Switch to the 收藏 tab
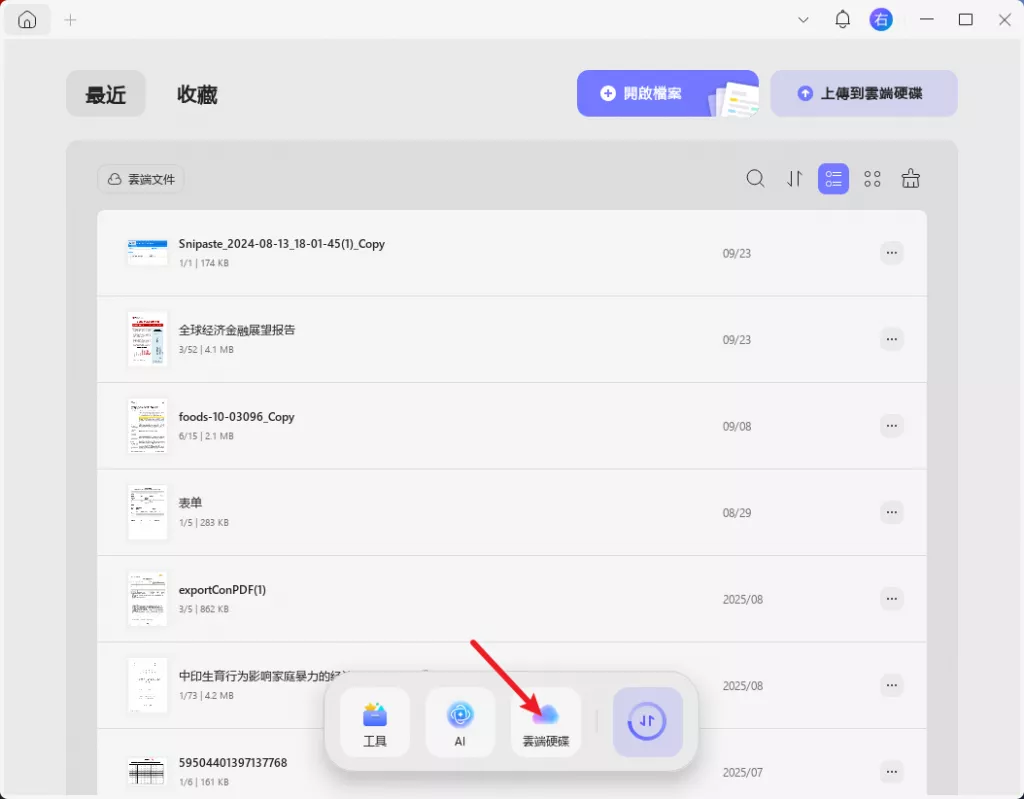Screen dimensions: 1024x799 [x=197, y=94]
